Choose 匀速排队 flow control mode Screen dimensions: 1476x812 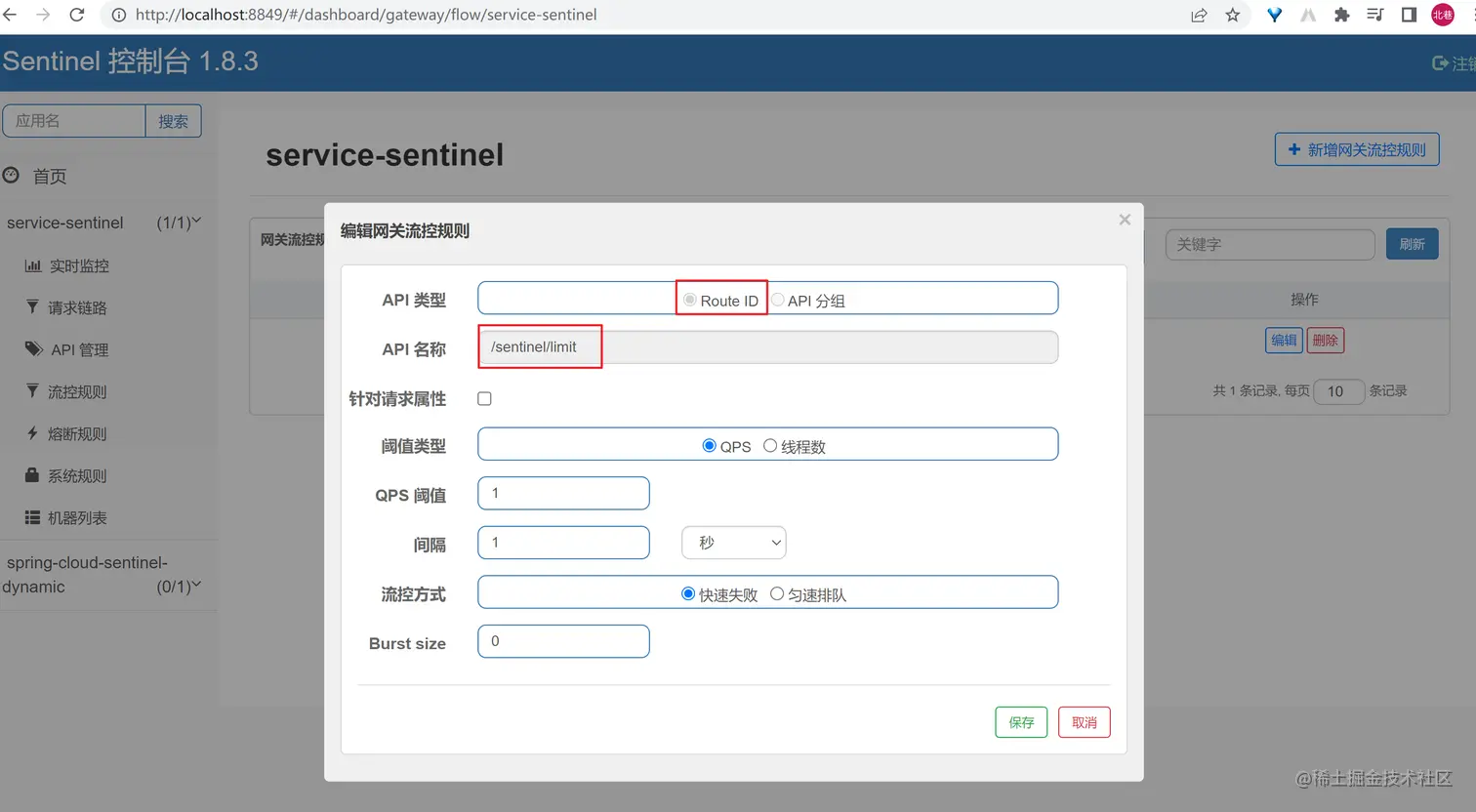coord(777,593)
